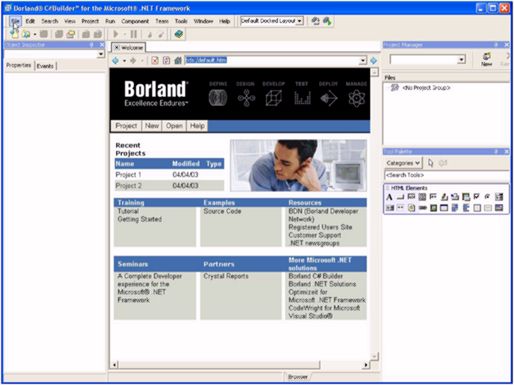Open the URL address dropdown arrow
Image resolution: width=514 pixels, height=385 pixels.
[x=363, y=61]
